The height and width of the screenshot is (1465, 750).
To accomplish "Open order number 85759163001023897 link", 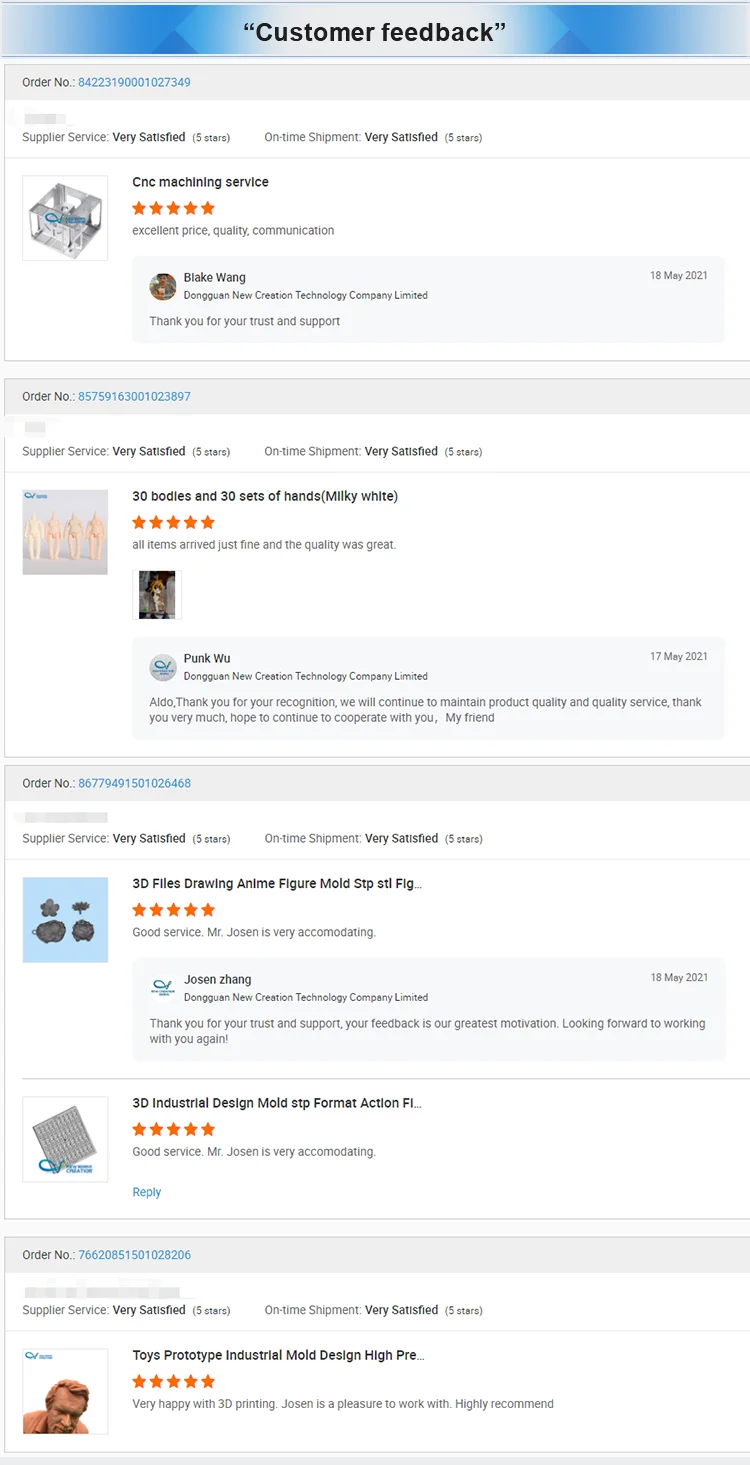I will coord(134,396).
